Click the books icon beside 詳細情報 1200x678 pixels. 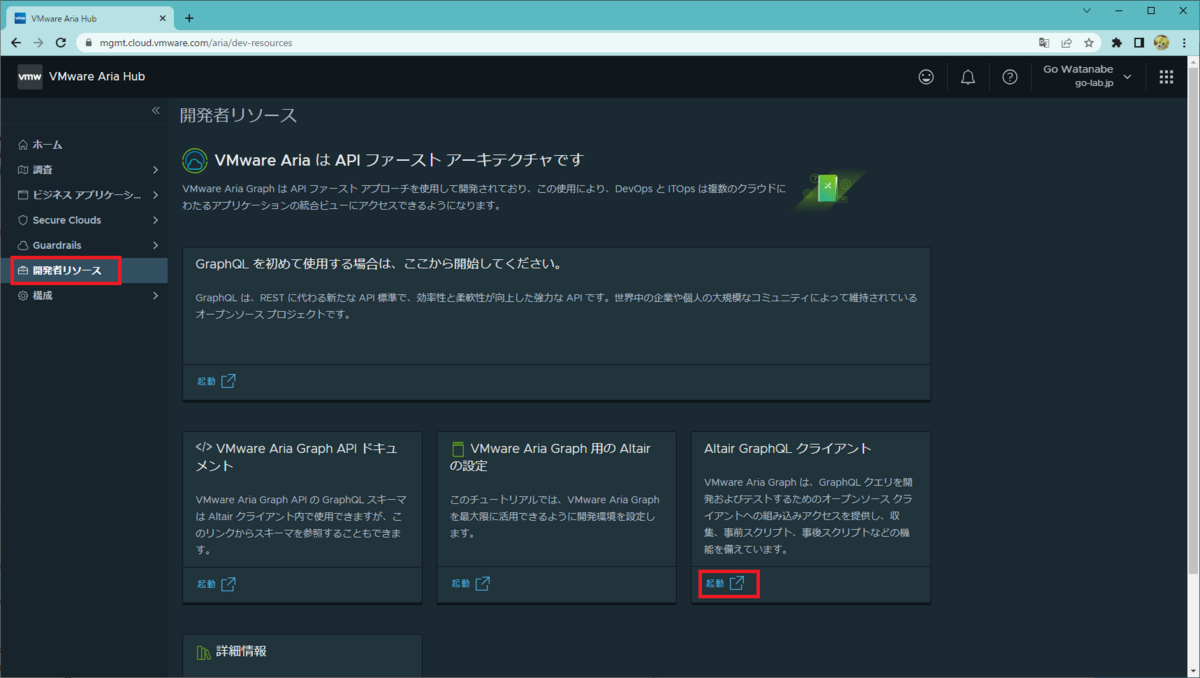[203, 652]
